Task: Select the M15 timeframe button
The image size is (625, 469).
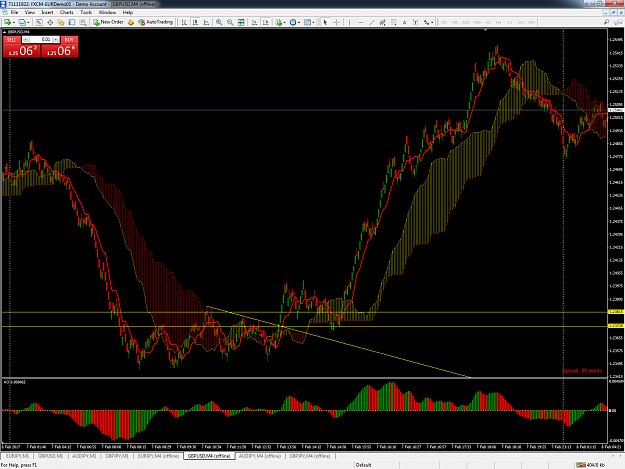Action: click(x=466, y=22)
